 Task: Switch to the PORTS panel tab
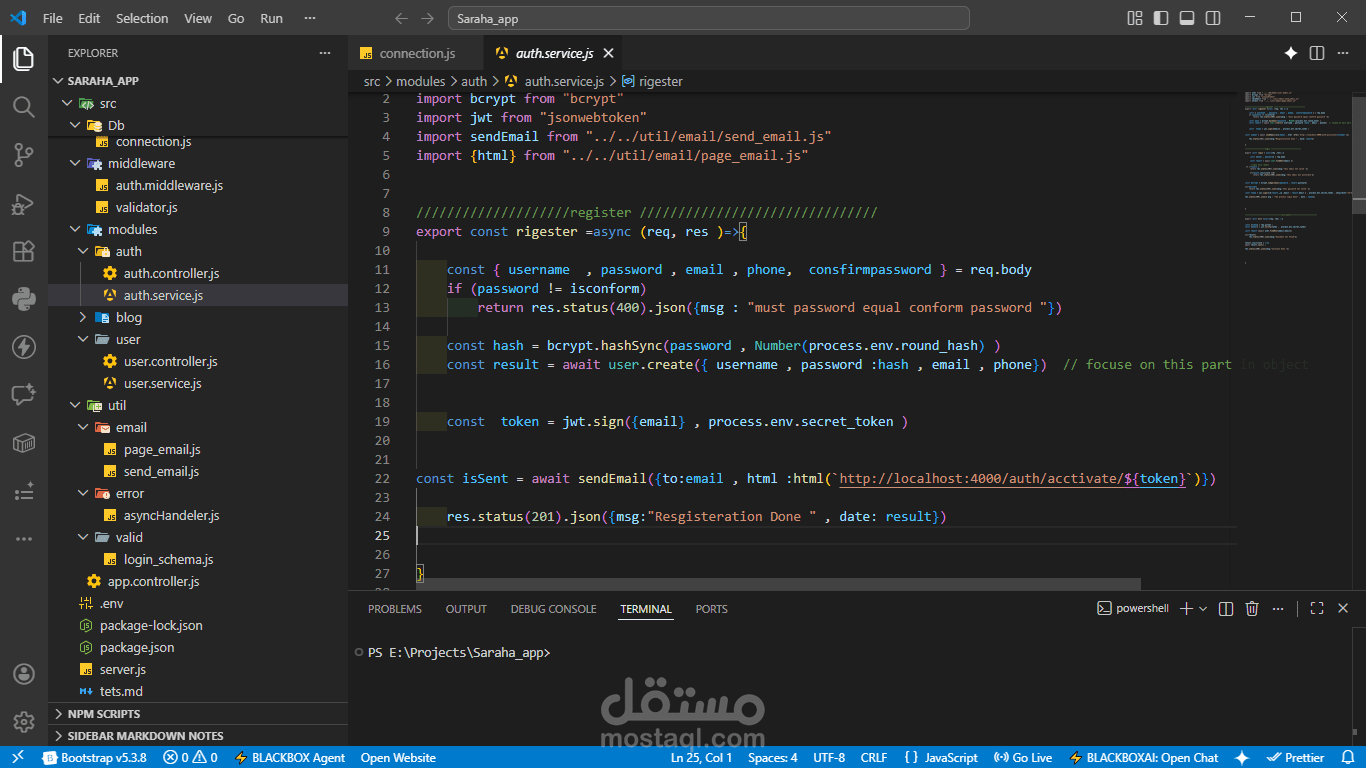point(712,609)
